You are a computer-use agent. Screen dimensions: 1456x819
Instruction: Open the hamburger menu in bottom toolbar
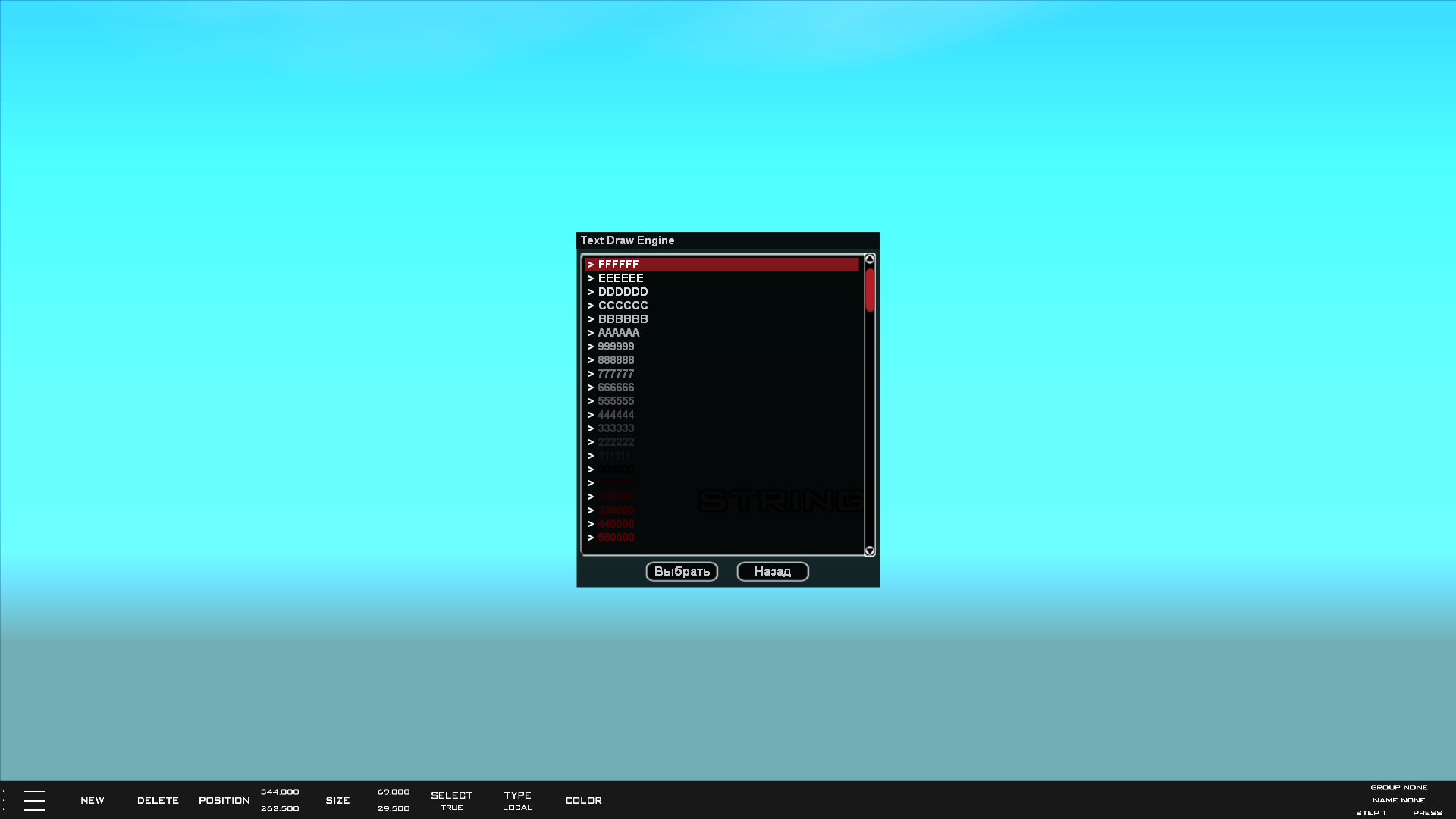(x=34, y=800)
